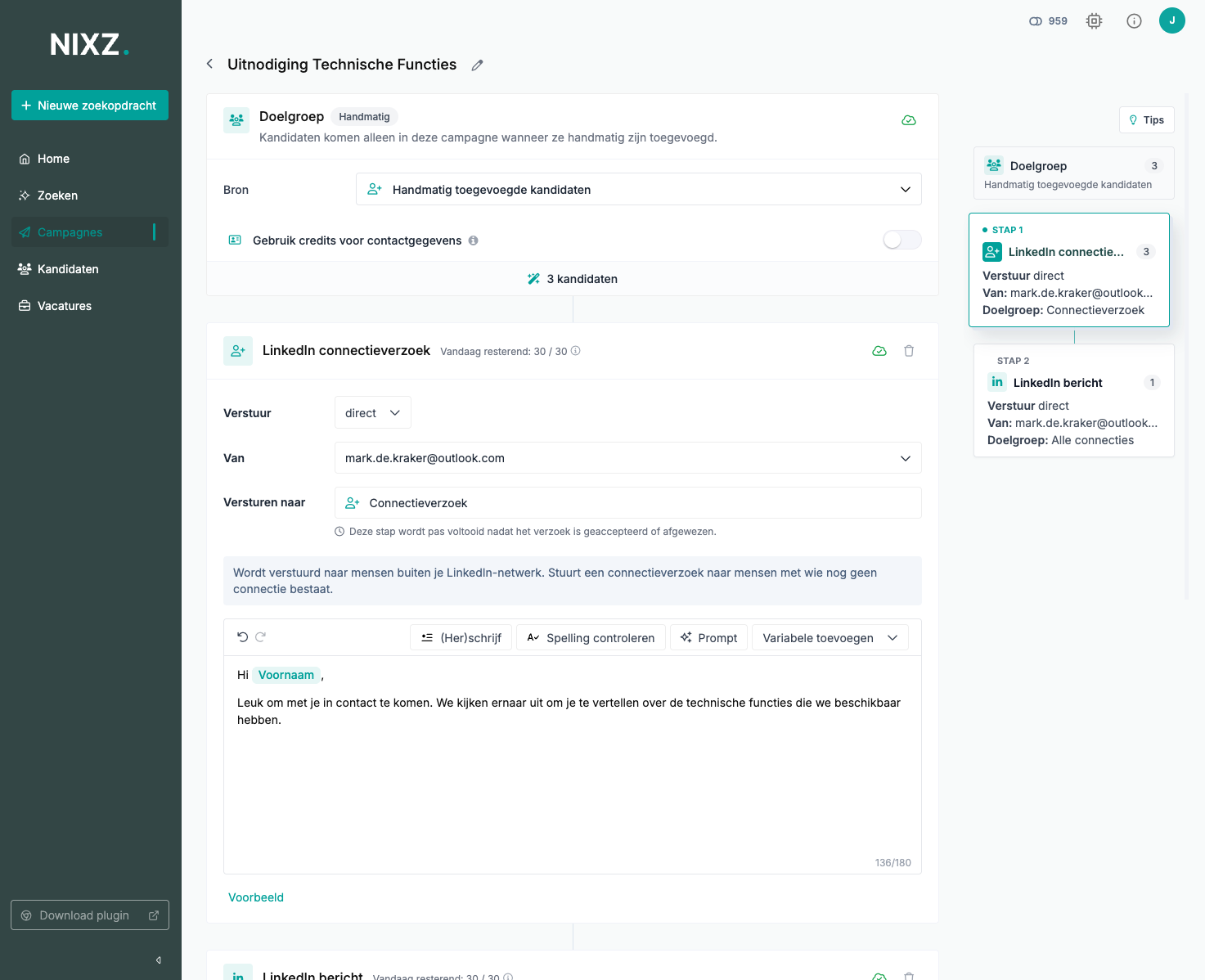Select STAP 2 LinkedIn bericht card
This screenshot has height=980, width=1205.
(1074, 400)
